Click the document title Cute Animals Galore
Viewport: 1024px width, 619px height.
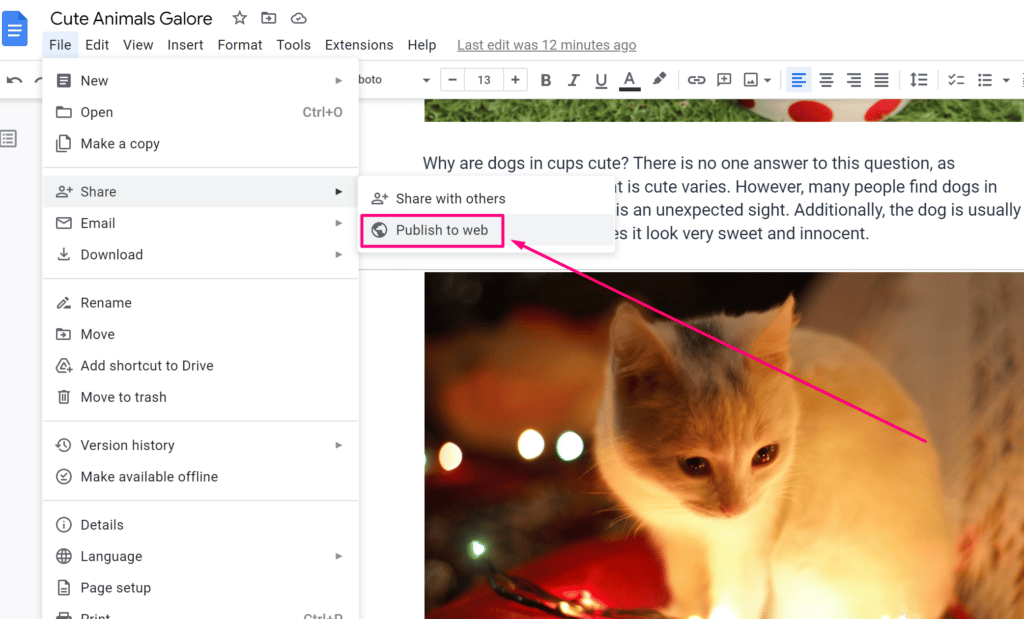click(x=131, y=18)
